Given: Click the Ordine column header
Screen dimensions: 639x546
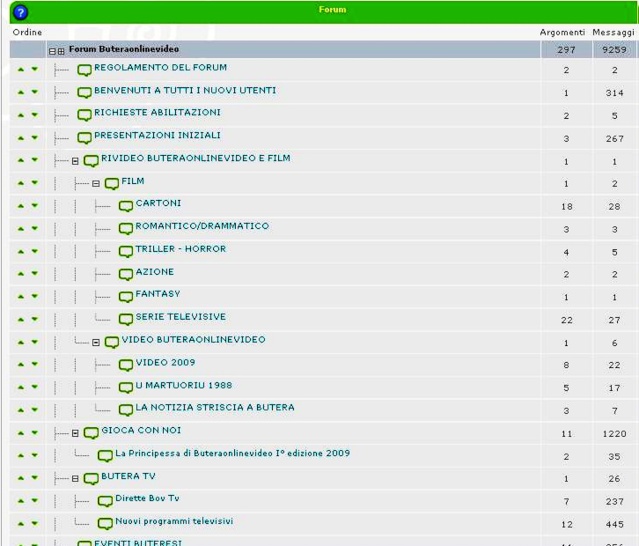Looking at the screenshot, I should tap(27, 32).
